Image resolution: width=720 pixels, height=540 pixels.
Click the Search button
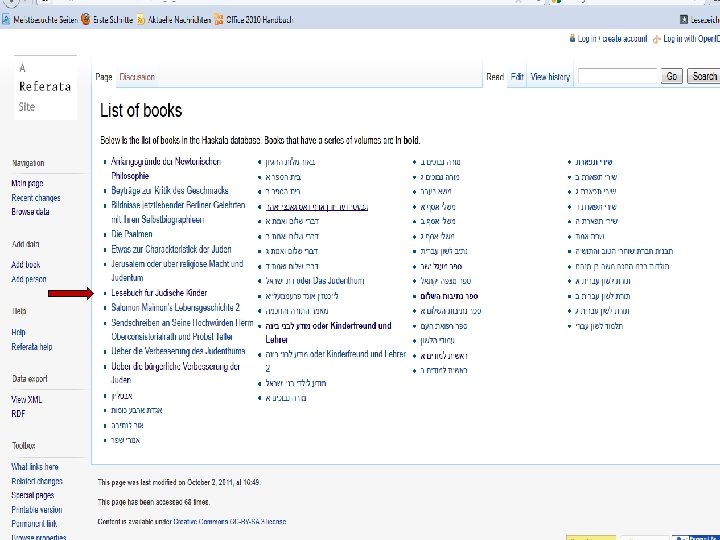click(x=704, y=76)
